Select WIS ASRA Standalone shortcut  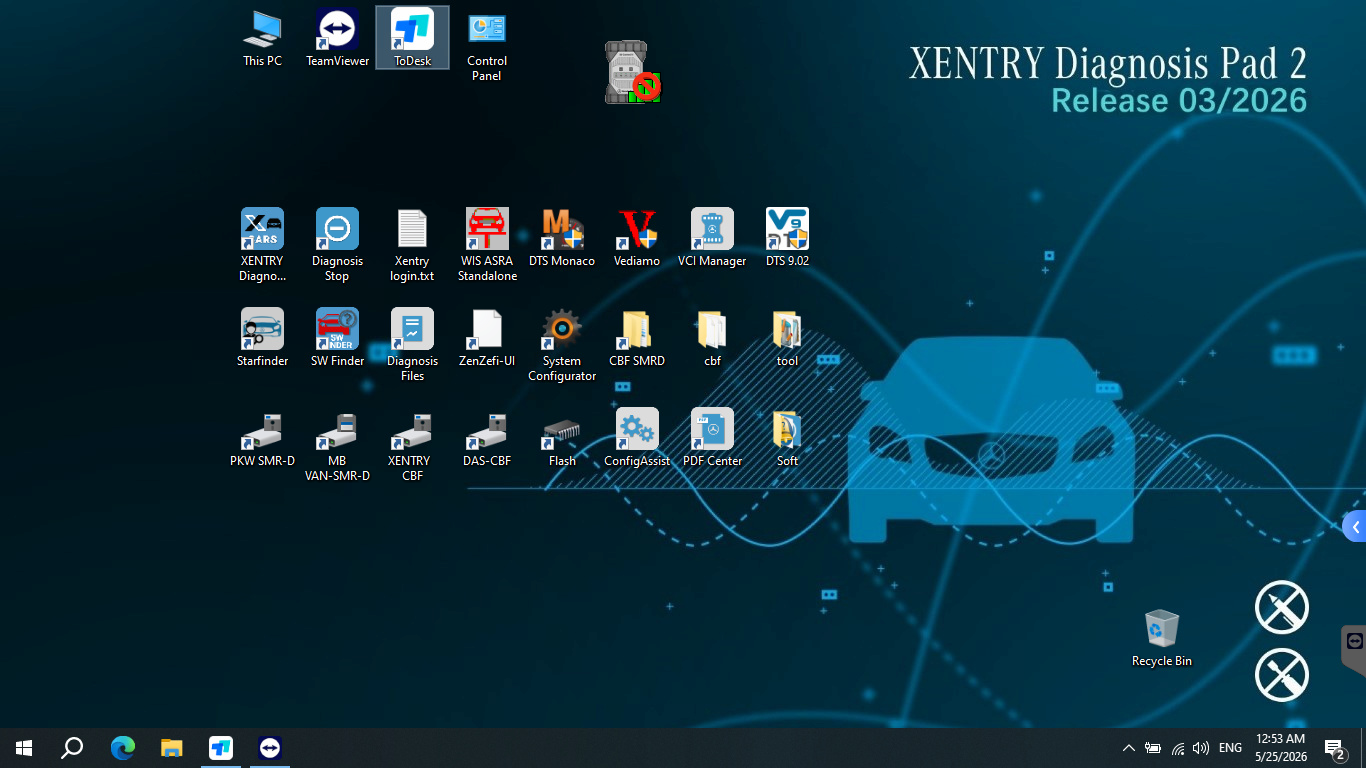487,245
